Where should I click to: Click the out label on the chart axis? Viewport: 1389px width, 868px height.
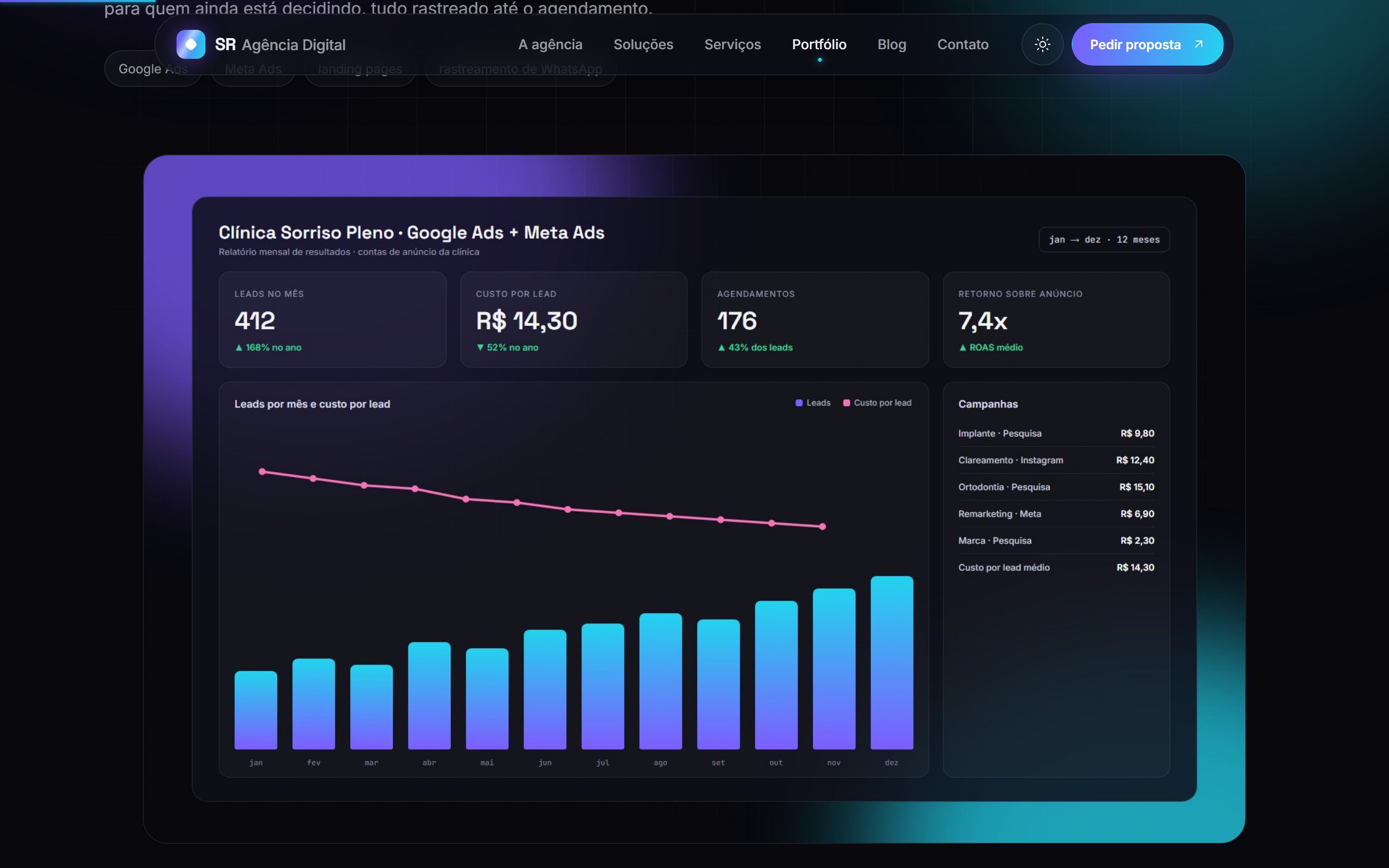coord(776,763)
